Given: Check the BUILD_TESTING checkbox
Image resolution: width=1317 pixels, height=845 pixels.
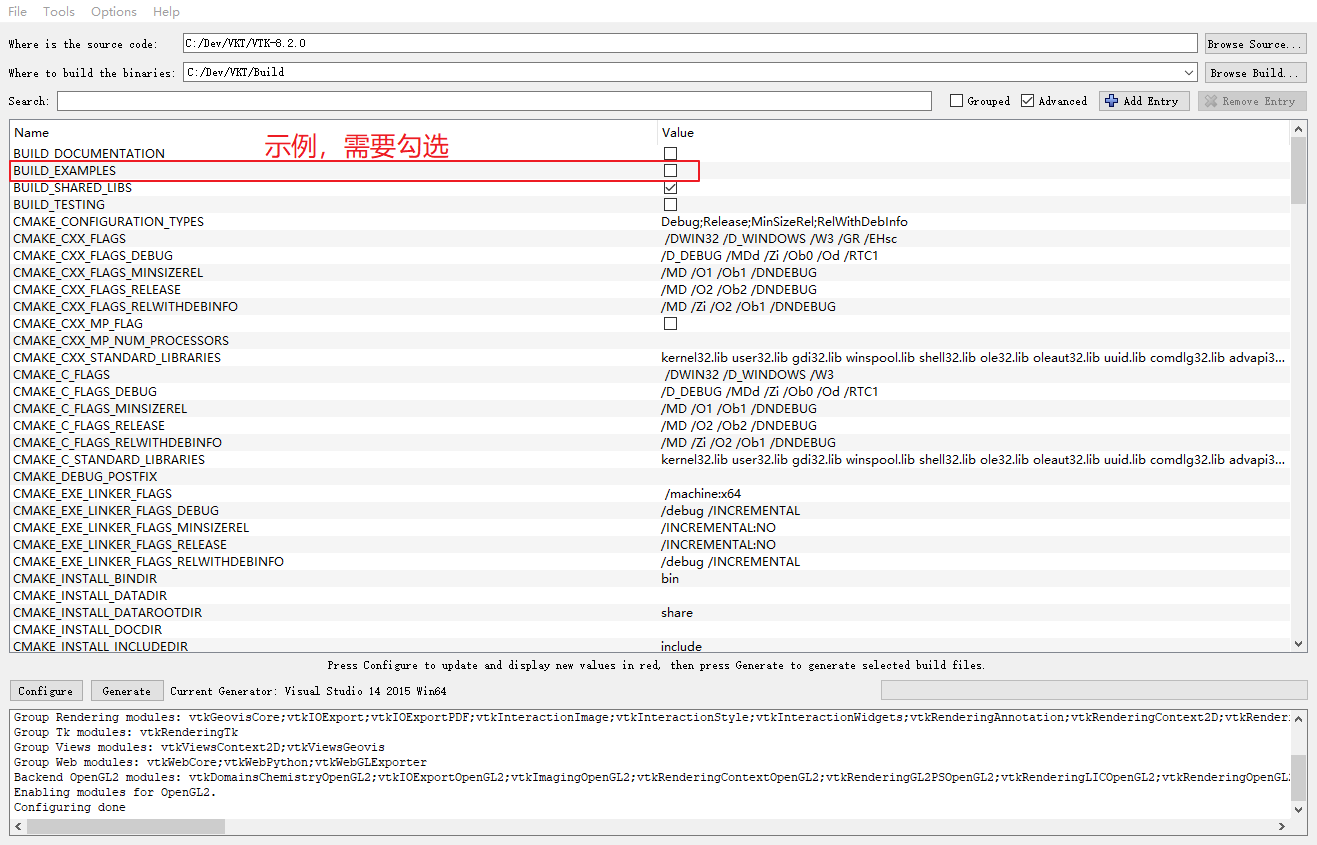Looking at the screenshot, I should pos(671,204).
